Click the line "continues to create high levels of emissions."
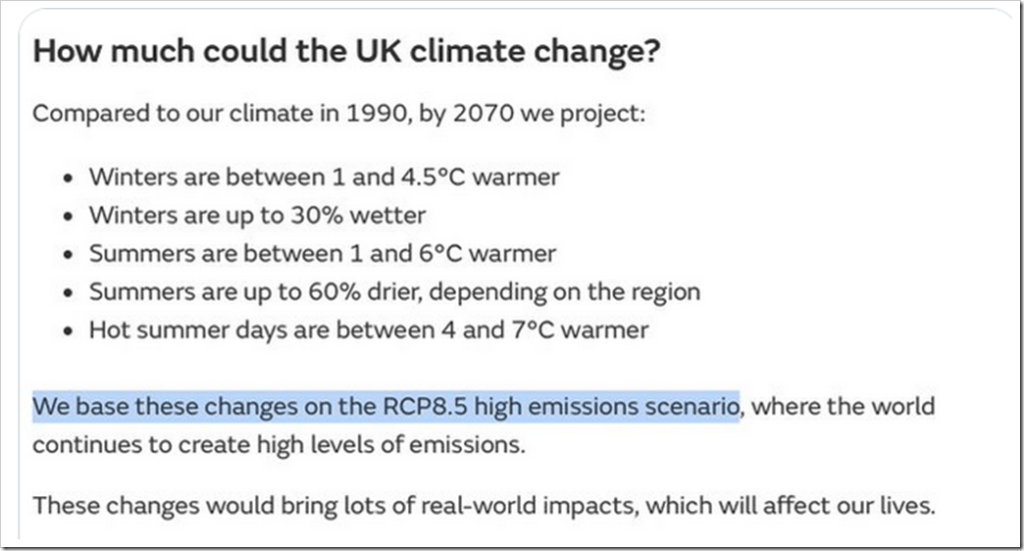1024x551 pixels. [x=278, y=445]
